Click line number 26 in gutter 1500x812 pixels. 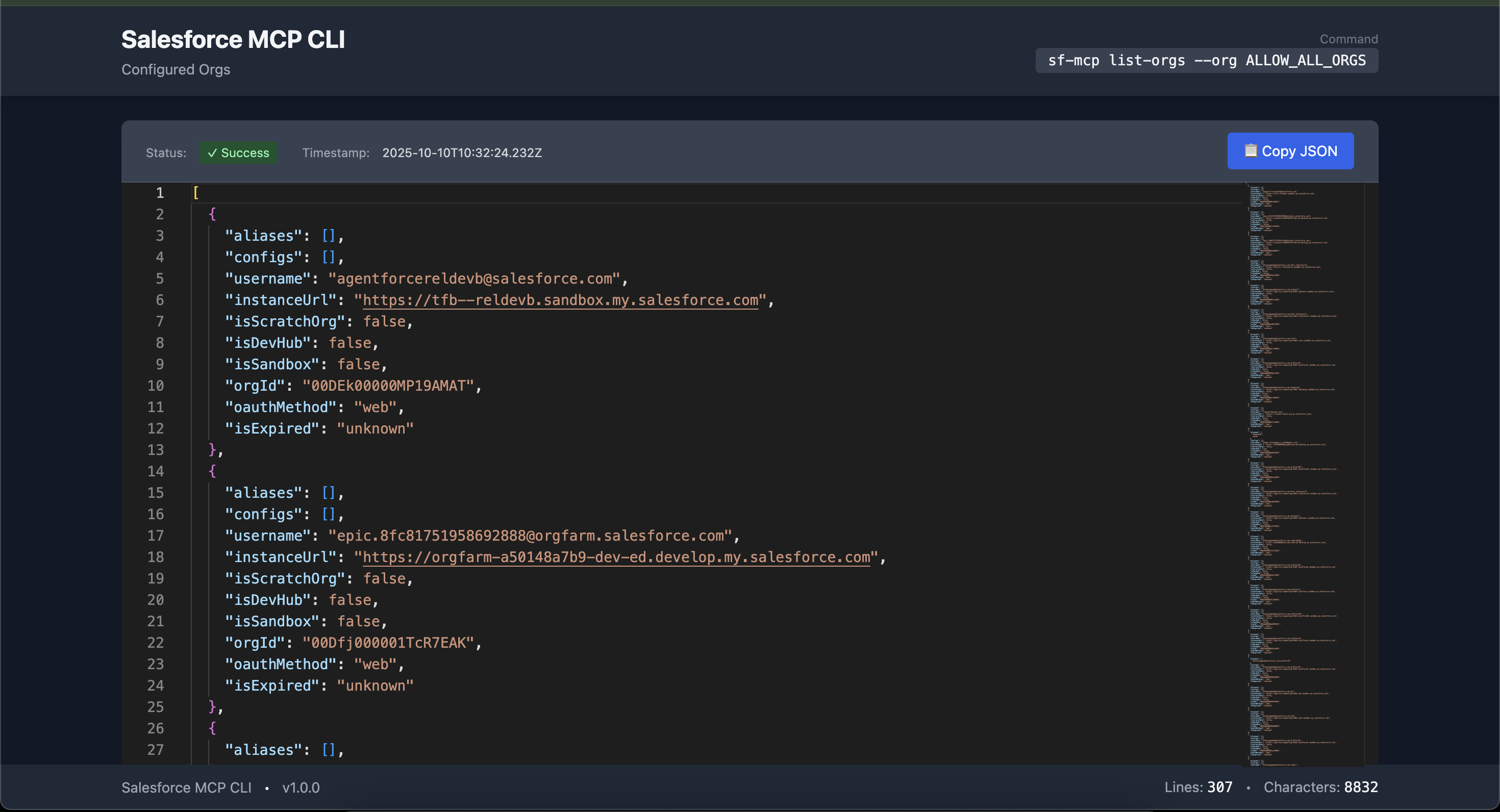click(x=156, y=728)
